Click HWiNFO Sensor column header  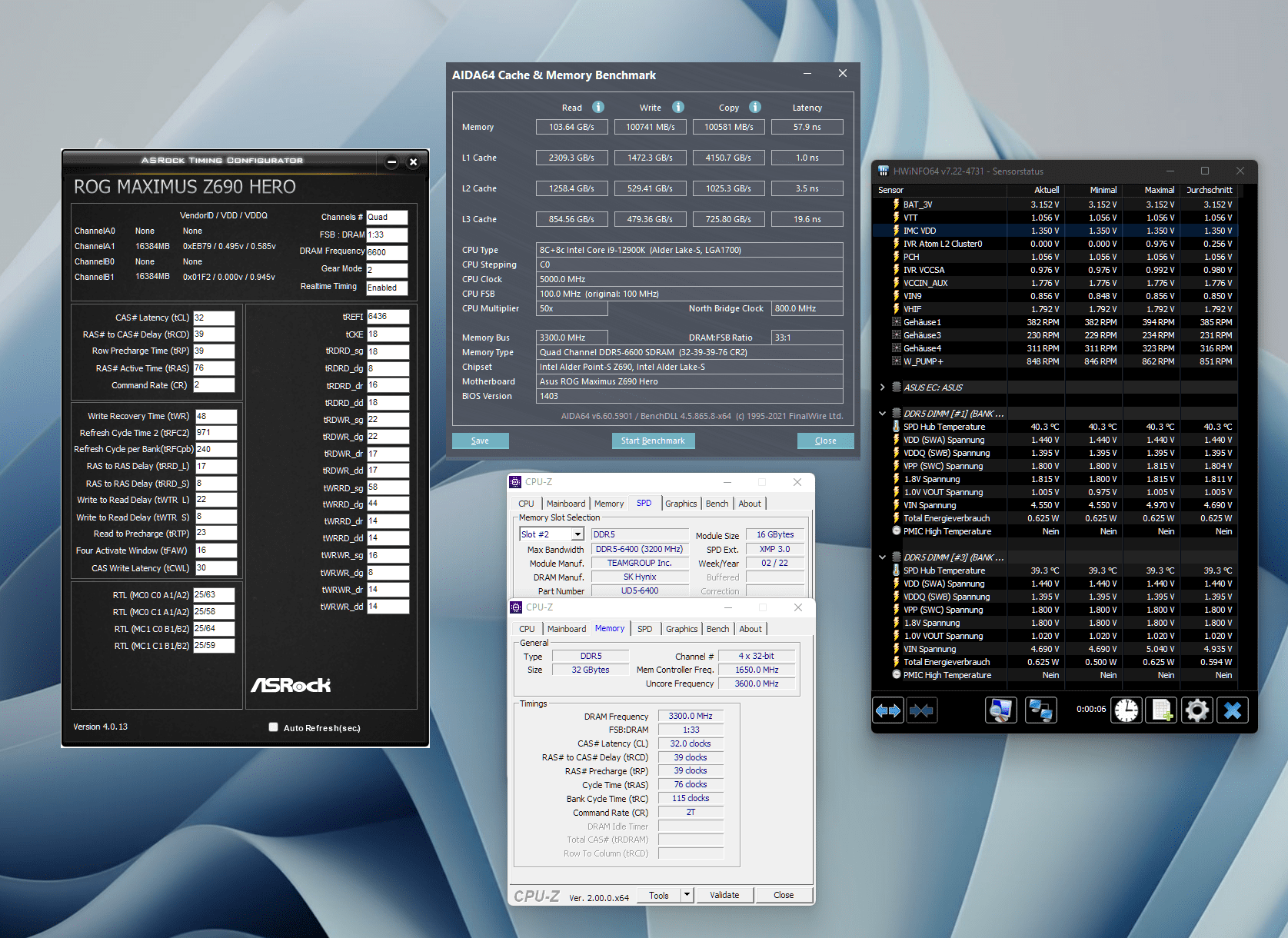(940, 190)
